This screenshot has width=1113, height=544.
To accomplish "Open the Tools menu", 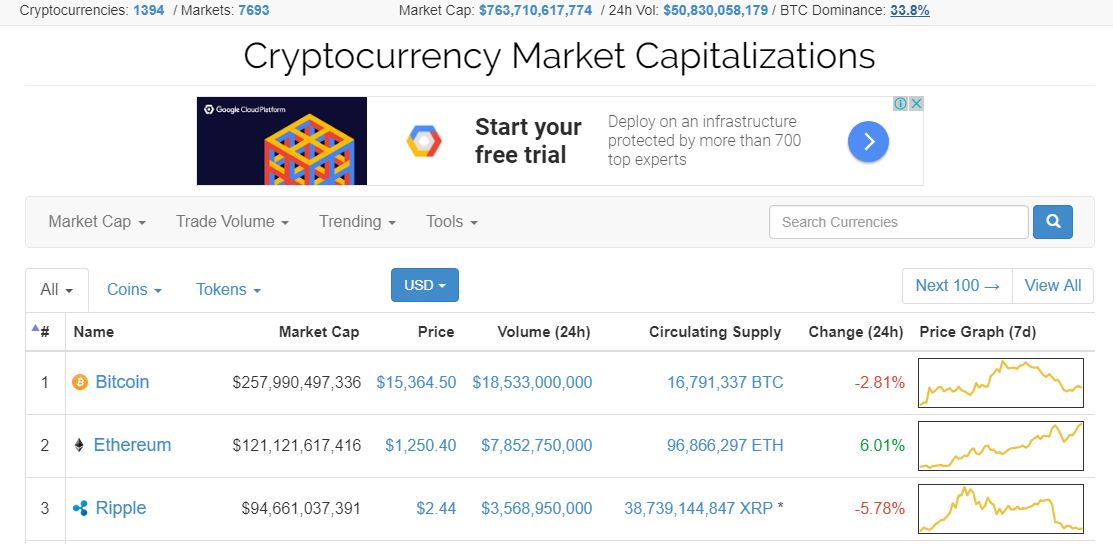I will [451, 222].
